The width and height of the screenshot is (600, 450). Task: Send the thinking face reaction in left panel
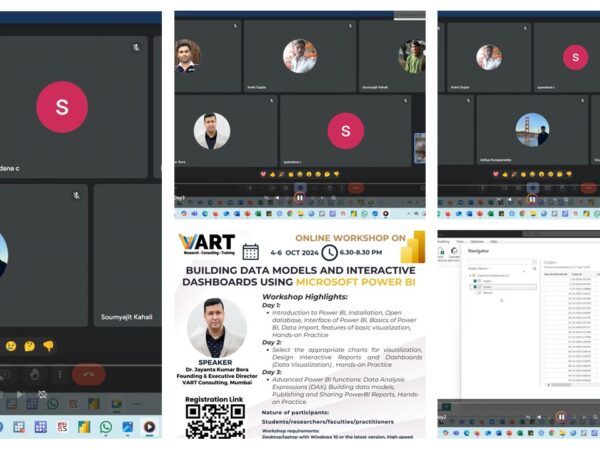[29, 346]
